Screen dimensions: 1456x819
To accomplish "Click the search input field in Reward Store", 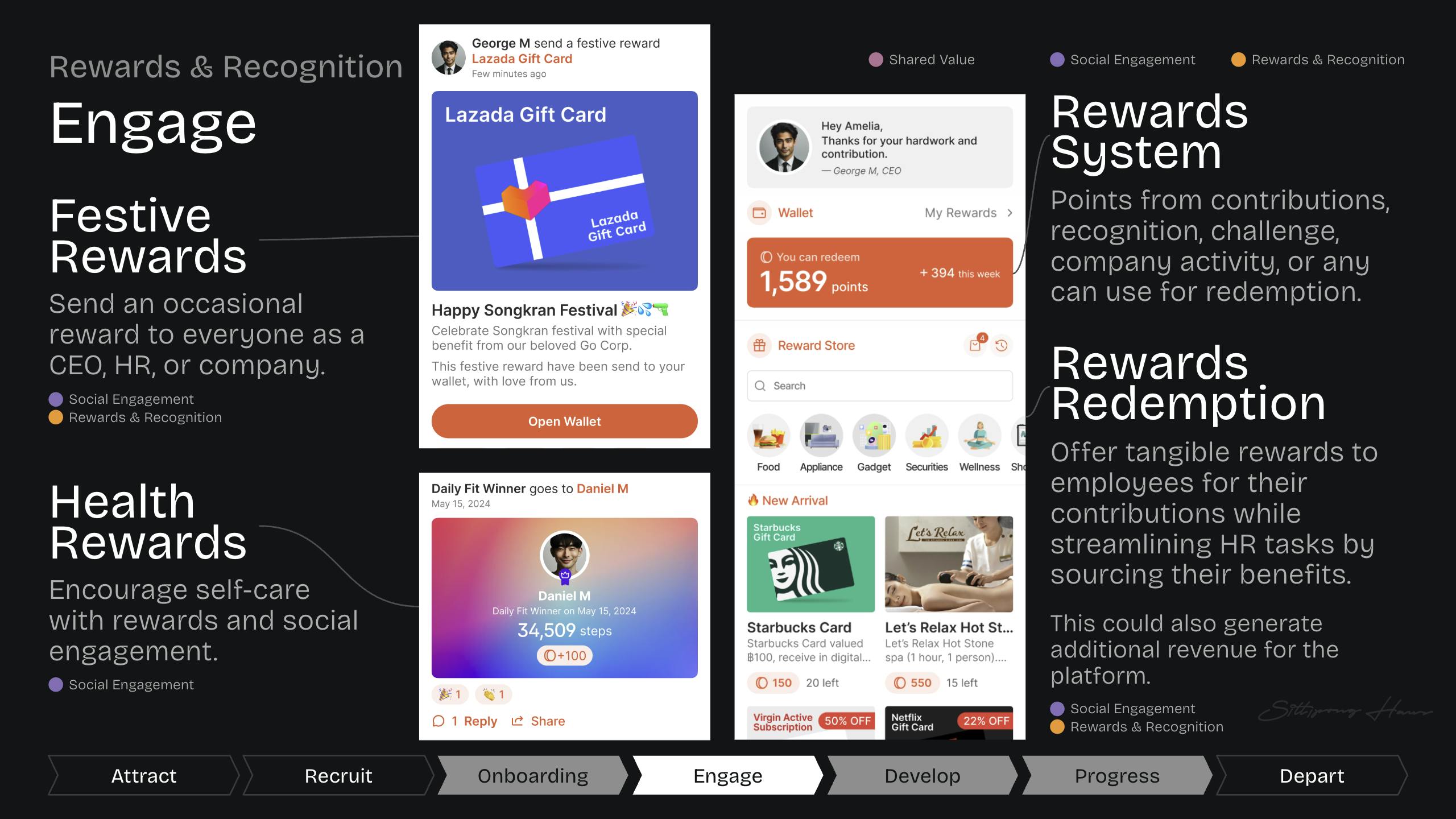I will [879, 385].
